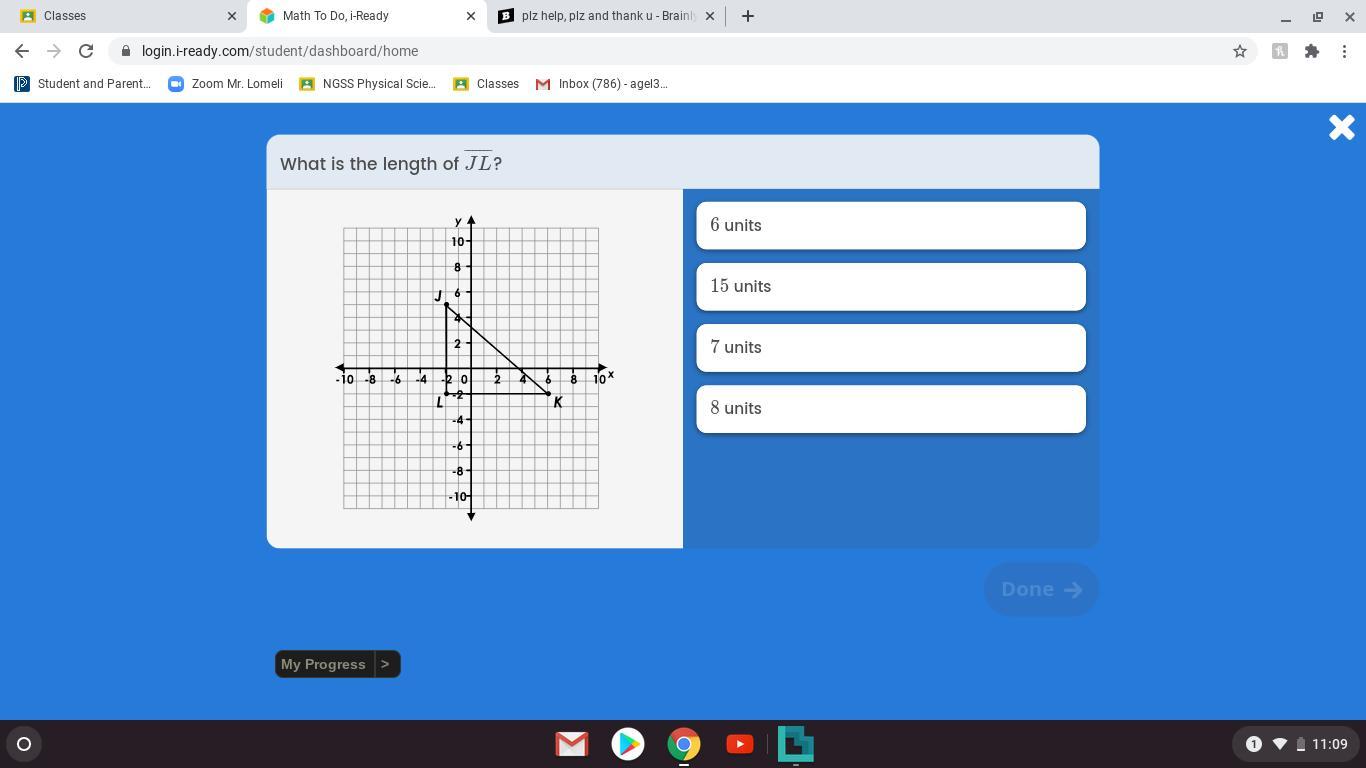Open Chrome from the shelf
The image size is (1366, 768).
(x=684, y=744)
